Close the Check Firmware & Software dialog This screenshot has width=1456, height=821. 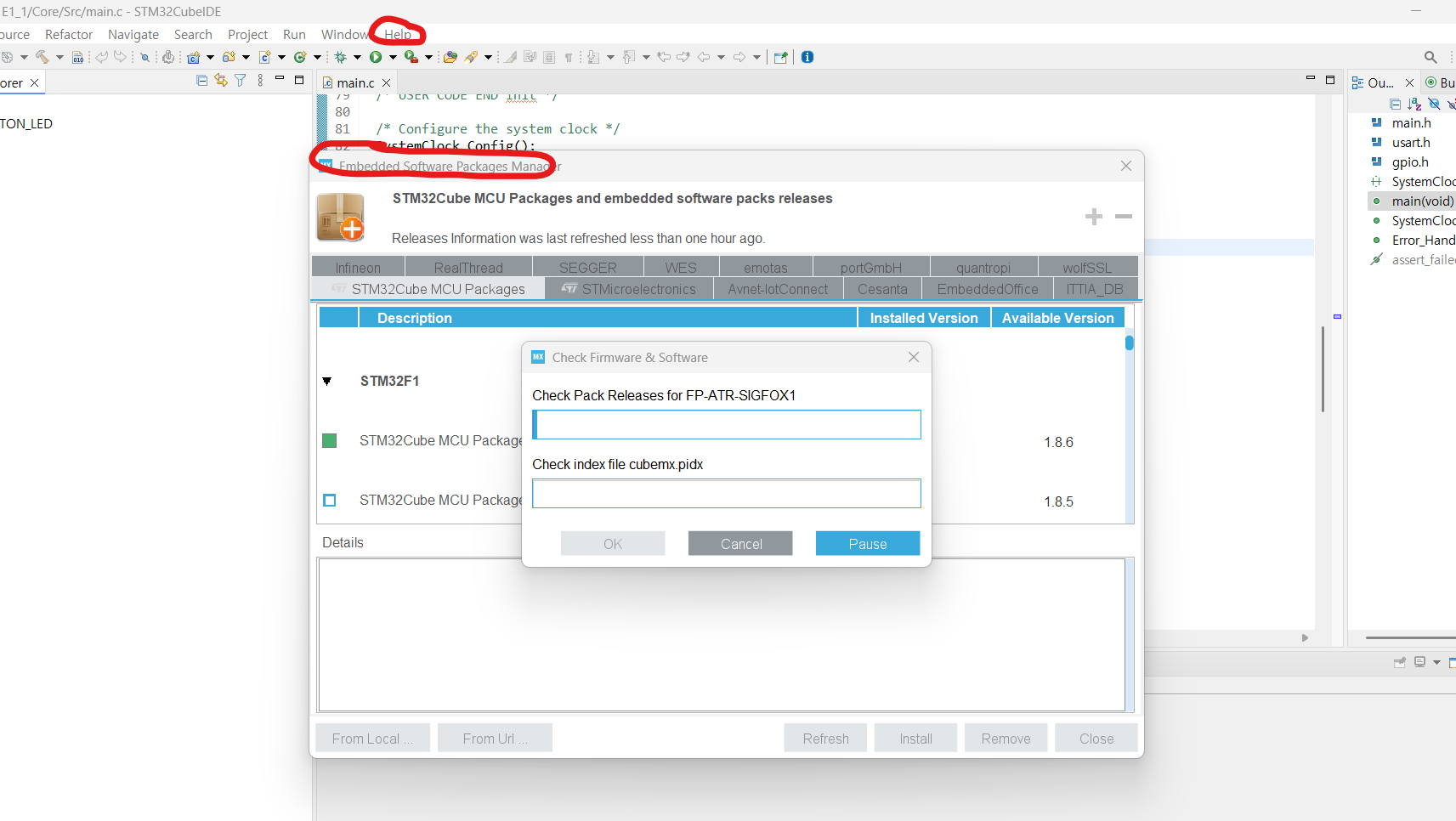914,357
